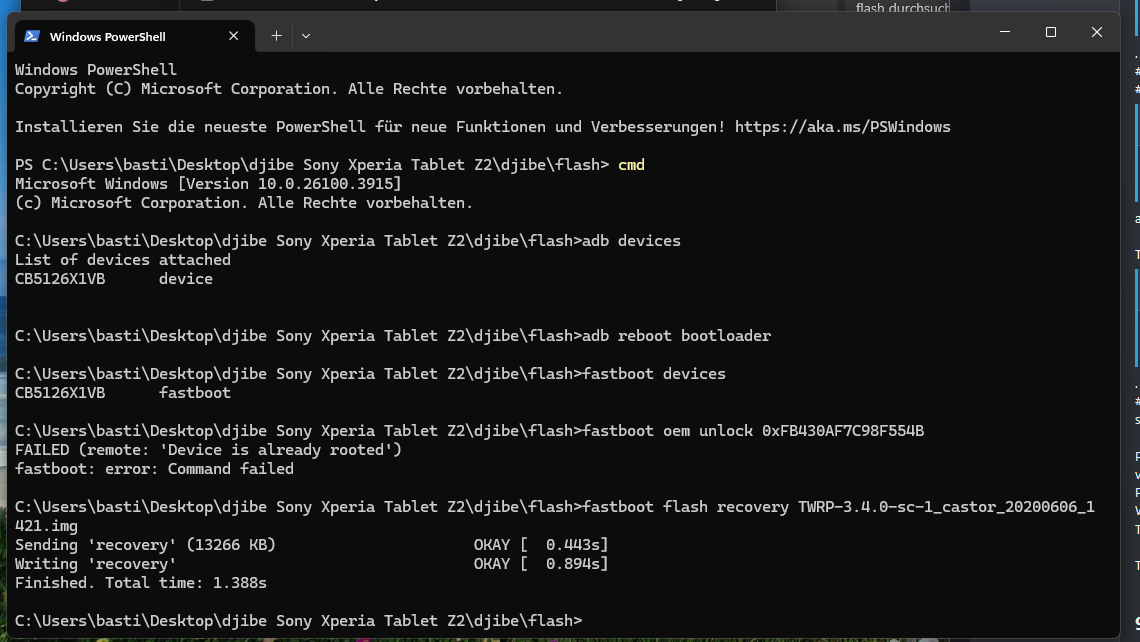
Task: Open the aka.ms/PSWindows link
Action: 842,127
